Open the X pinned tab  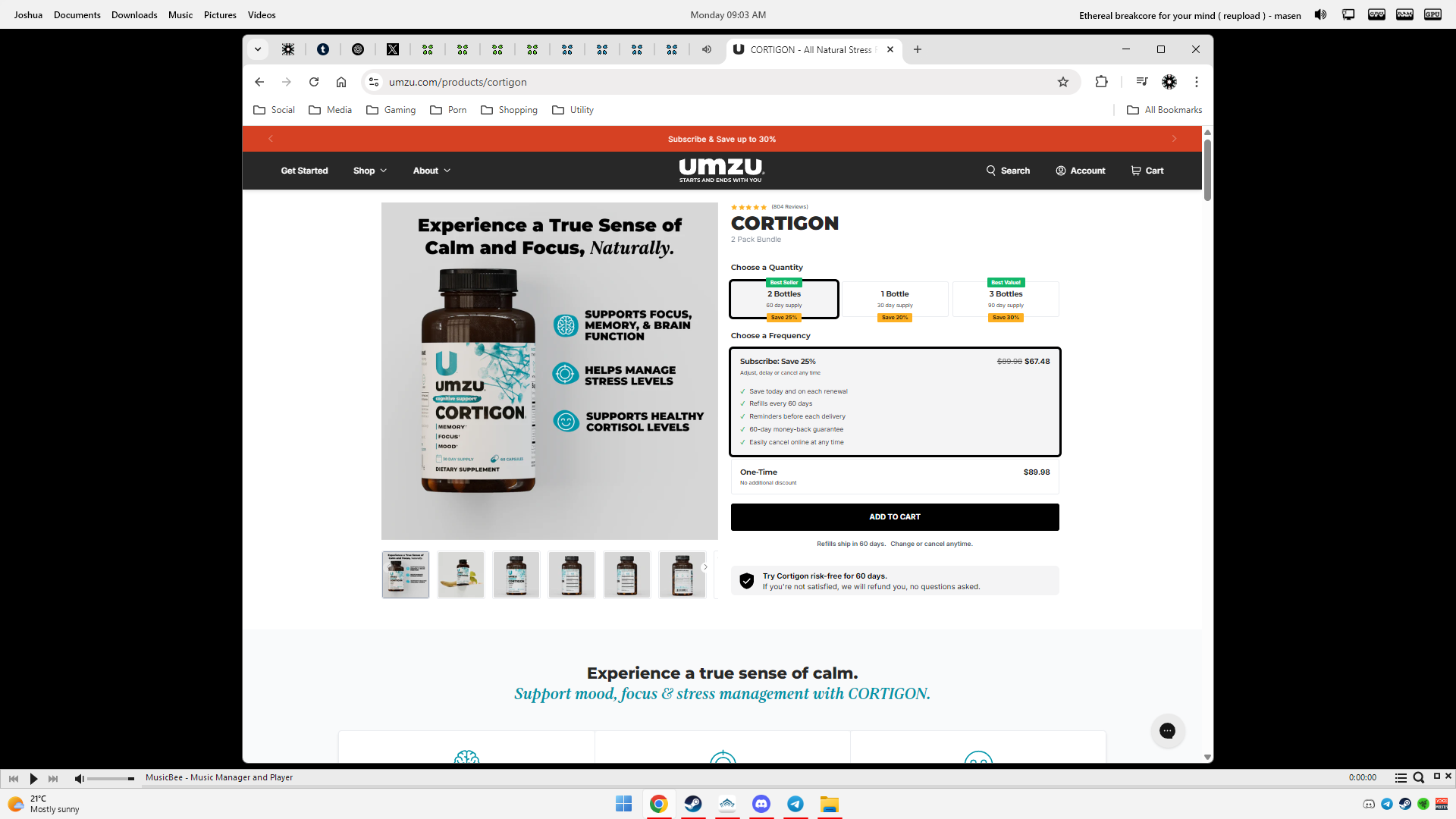(393, 49)
